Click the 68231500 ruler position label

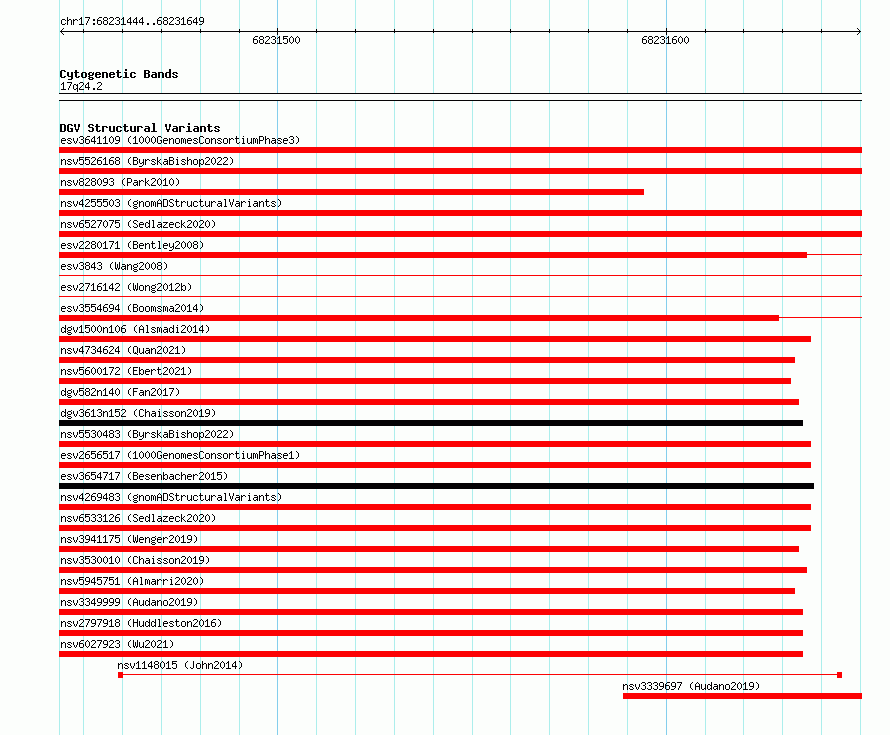[276, 40]
